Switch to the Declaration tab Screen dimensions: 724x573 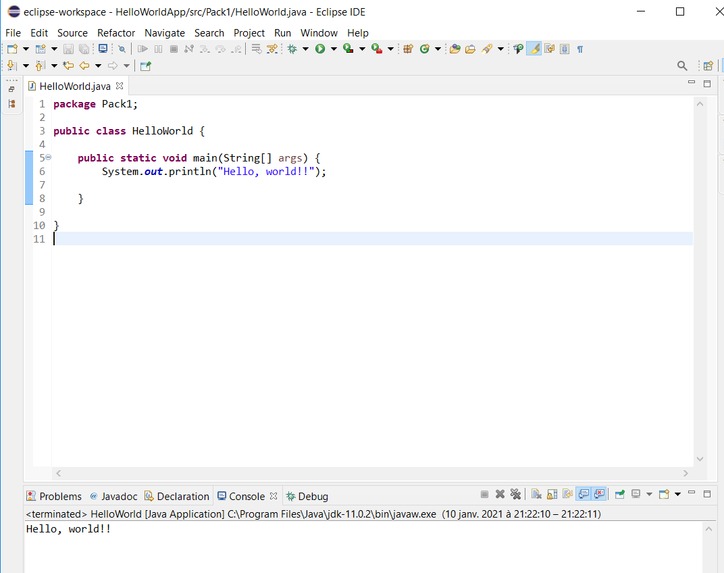pyautogui.click(x=177, y=496)
